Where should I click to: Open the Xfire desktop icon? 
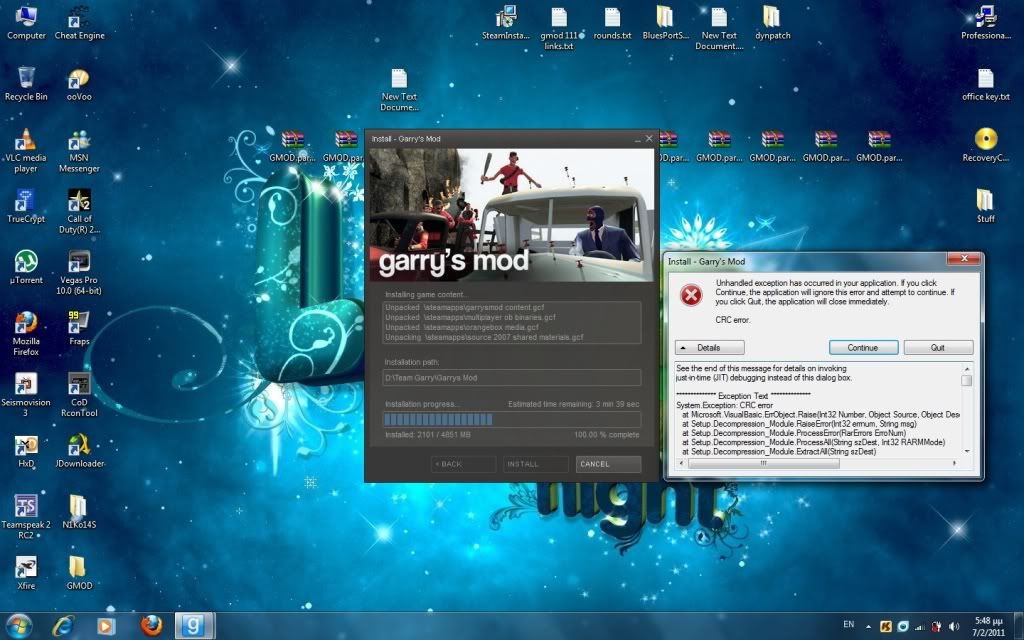[26, 568]
